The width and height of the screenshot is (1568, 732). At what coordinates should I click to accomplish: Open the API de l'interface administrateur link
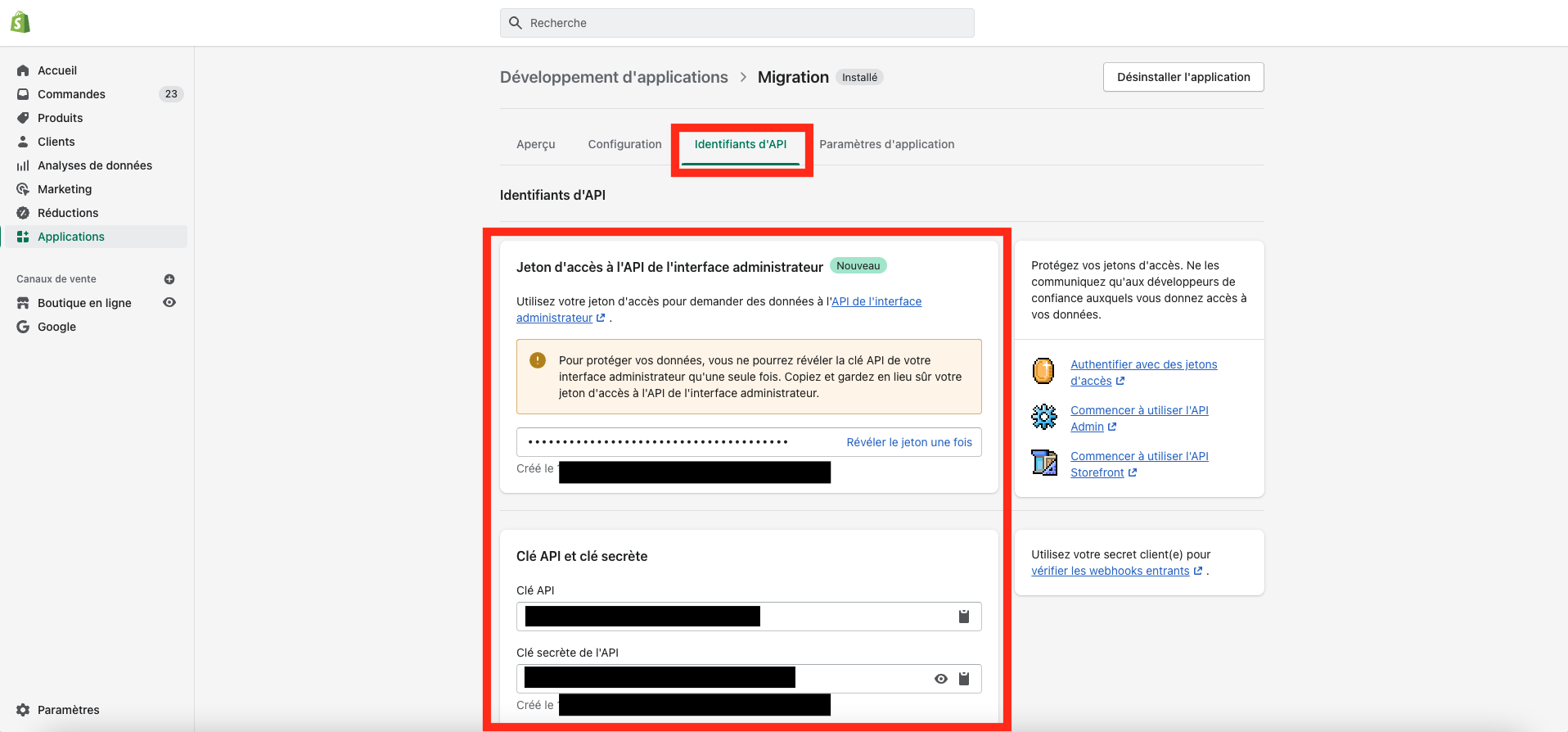click(x=876, y=301)
